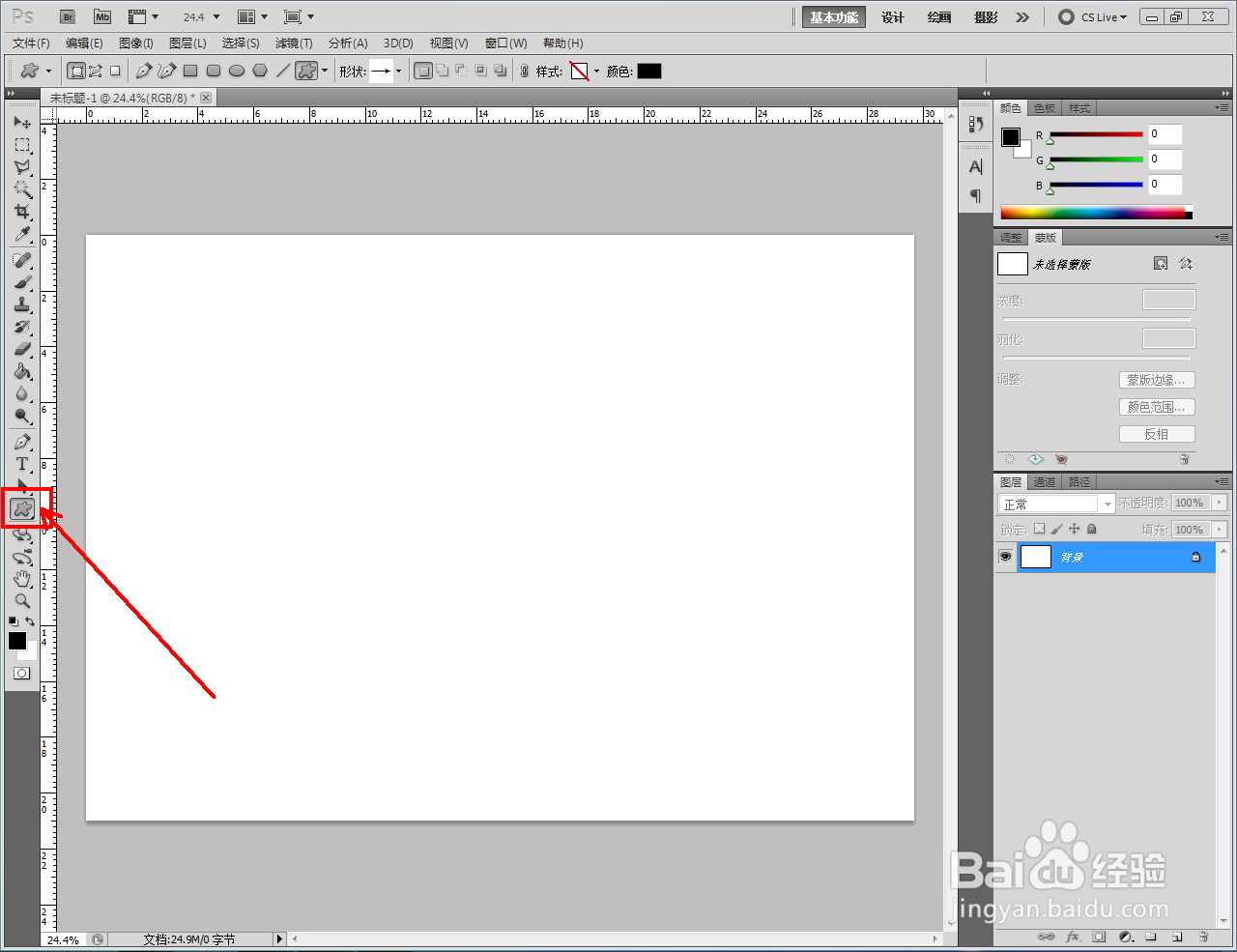Select the 3D Object Rotate tool
Image resolution: width=1237 pixels, height=952 pixels.
[x=22, y=534]
